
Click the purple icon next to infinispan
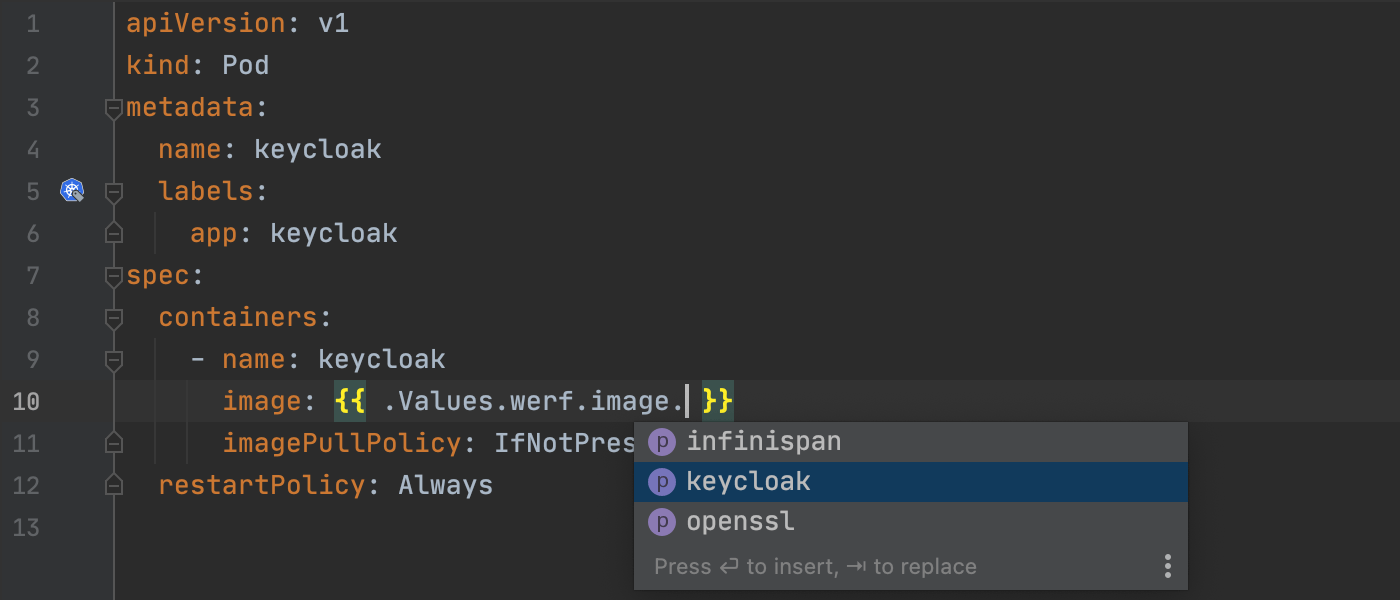(x=662, y=442)
